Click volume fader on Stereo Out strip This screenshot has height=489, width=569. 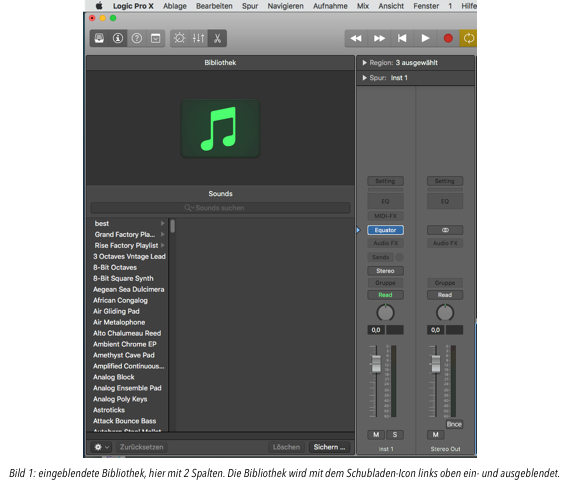click(x=435, y=363)
